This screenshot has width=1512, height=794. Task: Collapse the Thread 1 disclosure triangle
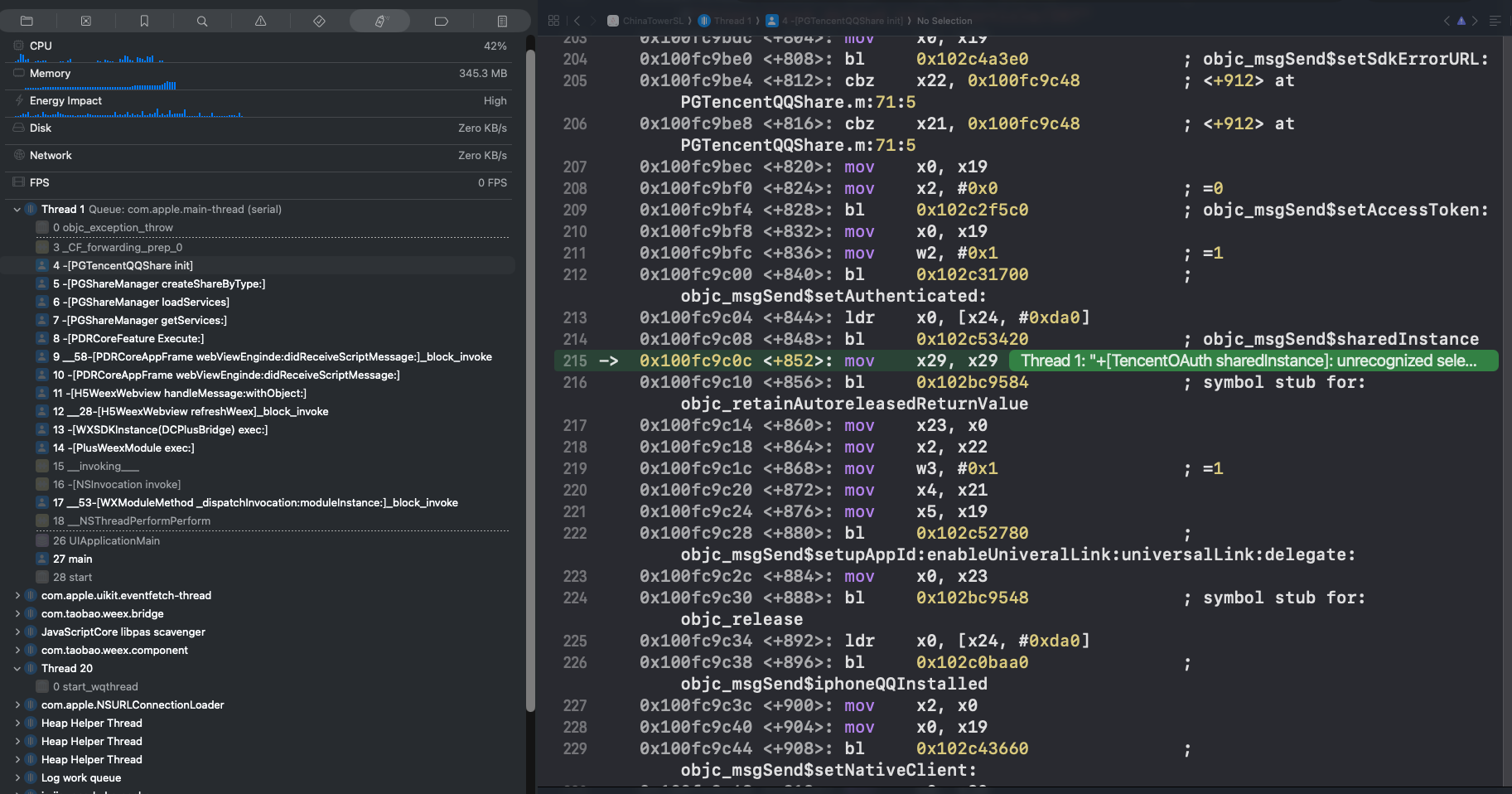click(17, 210)
